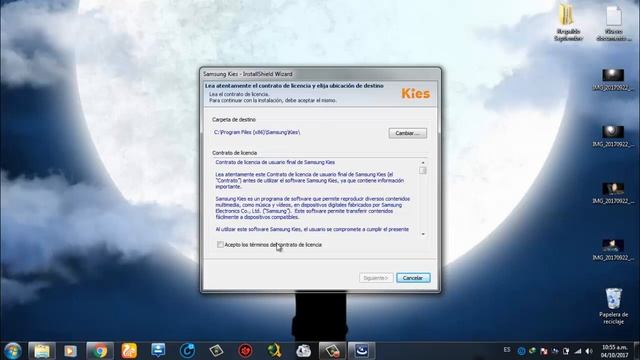The image size is (640, 360).
Task: Select the second IMG_20170922 desktop thumbnail
Action: click(x=613, y=137)
